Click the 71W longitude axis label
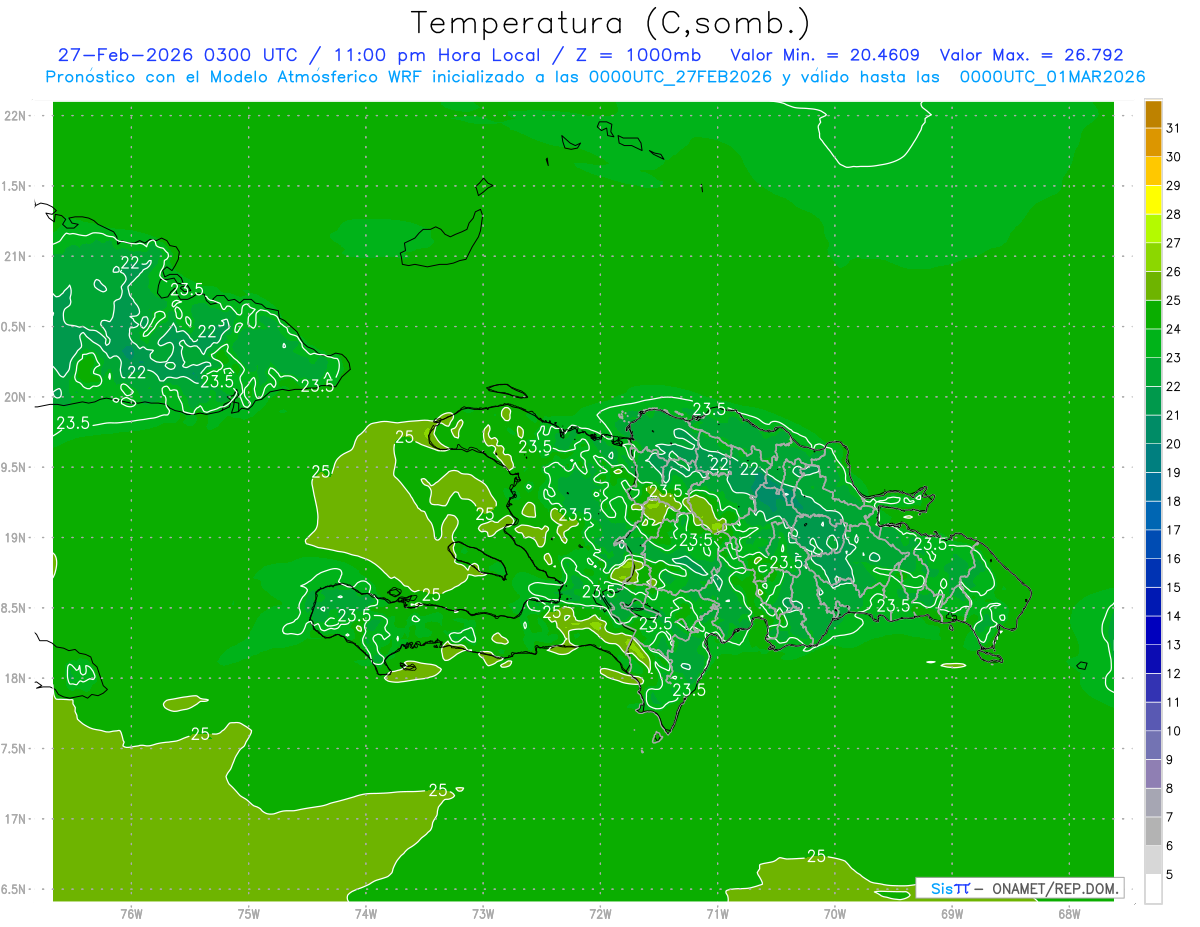The image size is (1200, 927). pos(717,913)
